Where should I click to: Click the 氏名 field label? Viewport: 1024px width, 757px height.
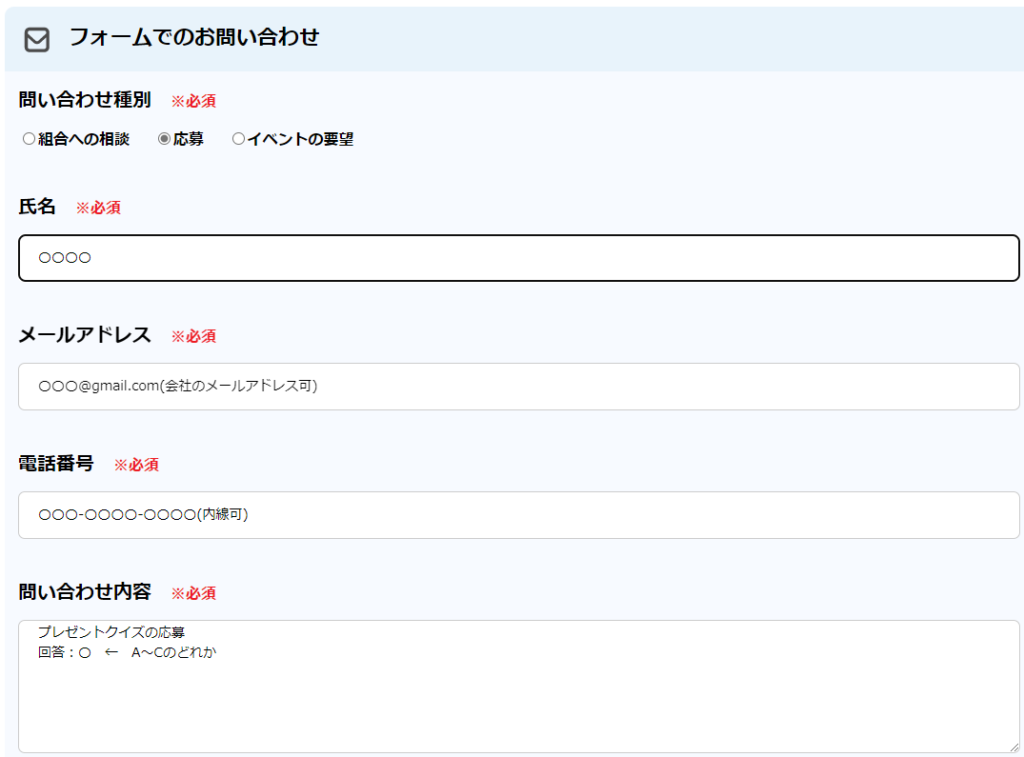[38, 207]
